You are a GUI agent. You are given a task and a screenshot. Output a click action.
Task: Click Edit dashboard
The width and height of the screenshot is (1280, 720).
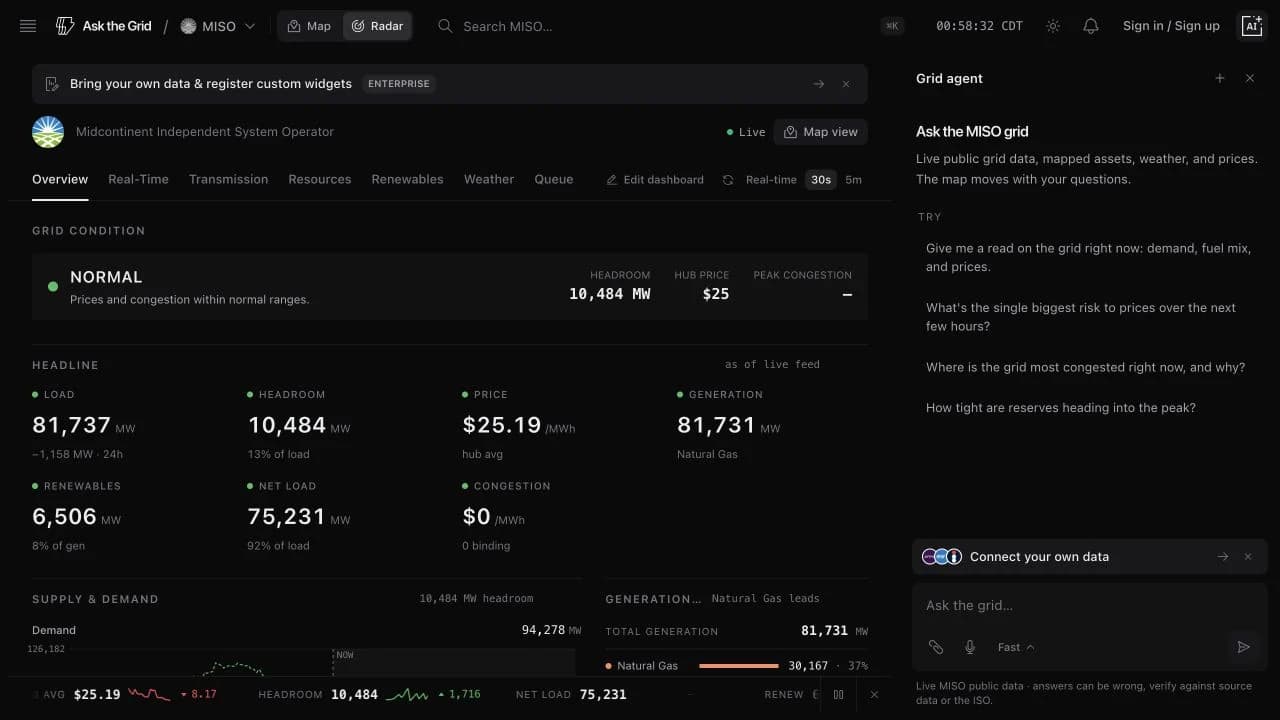tap(655, 180)
